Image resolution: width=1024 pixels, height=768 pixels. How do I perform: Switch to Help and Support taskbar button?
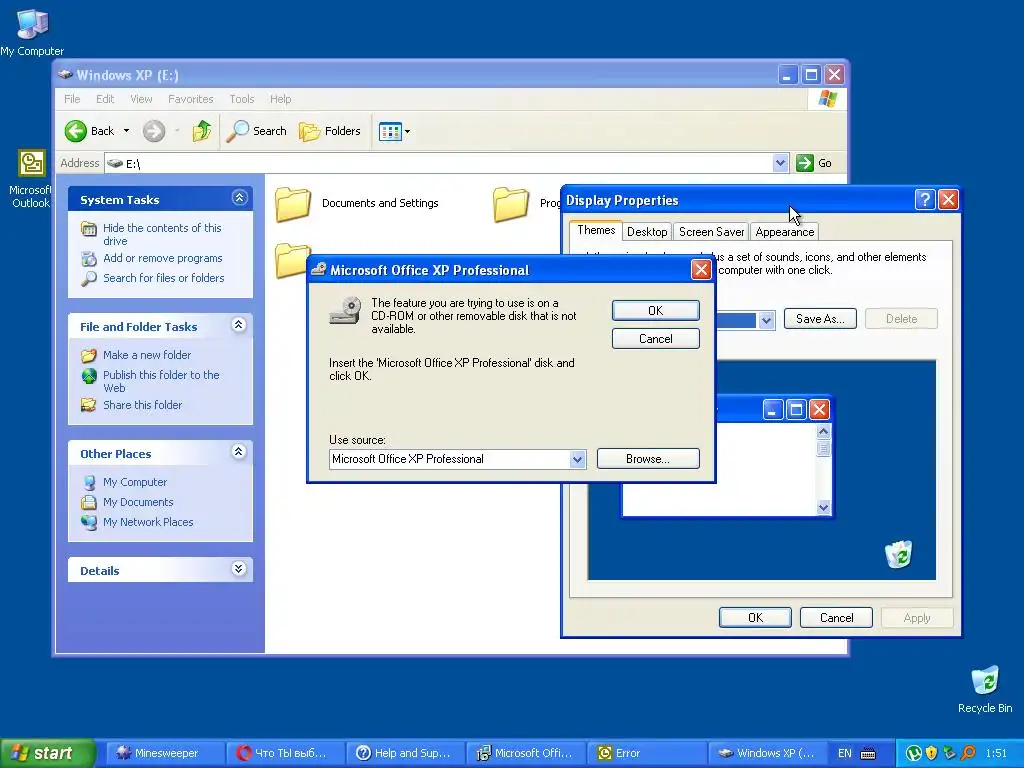point(406,753)
